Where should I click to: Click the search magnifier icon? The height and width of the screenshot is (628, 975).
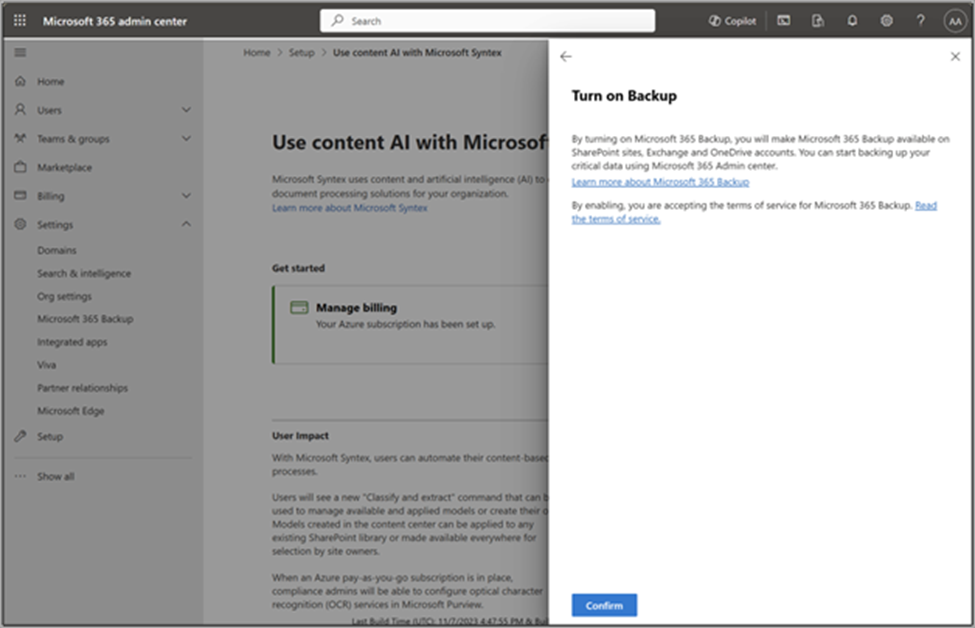337,21
